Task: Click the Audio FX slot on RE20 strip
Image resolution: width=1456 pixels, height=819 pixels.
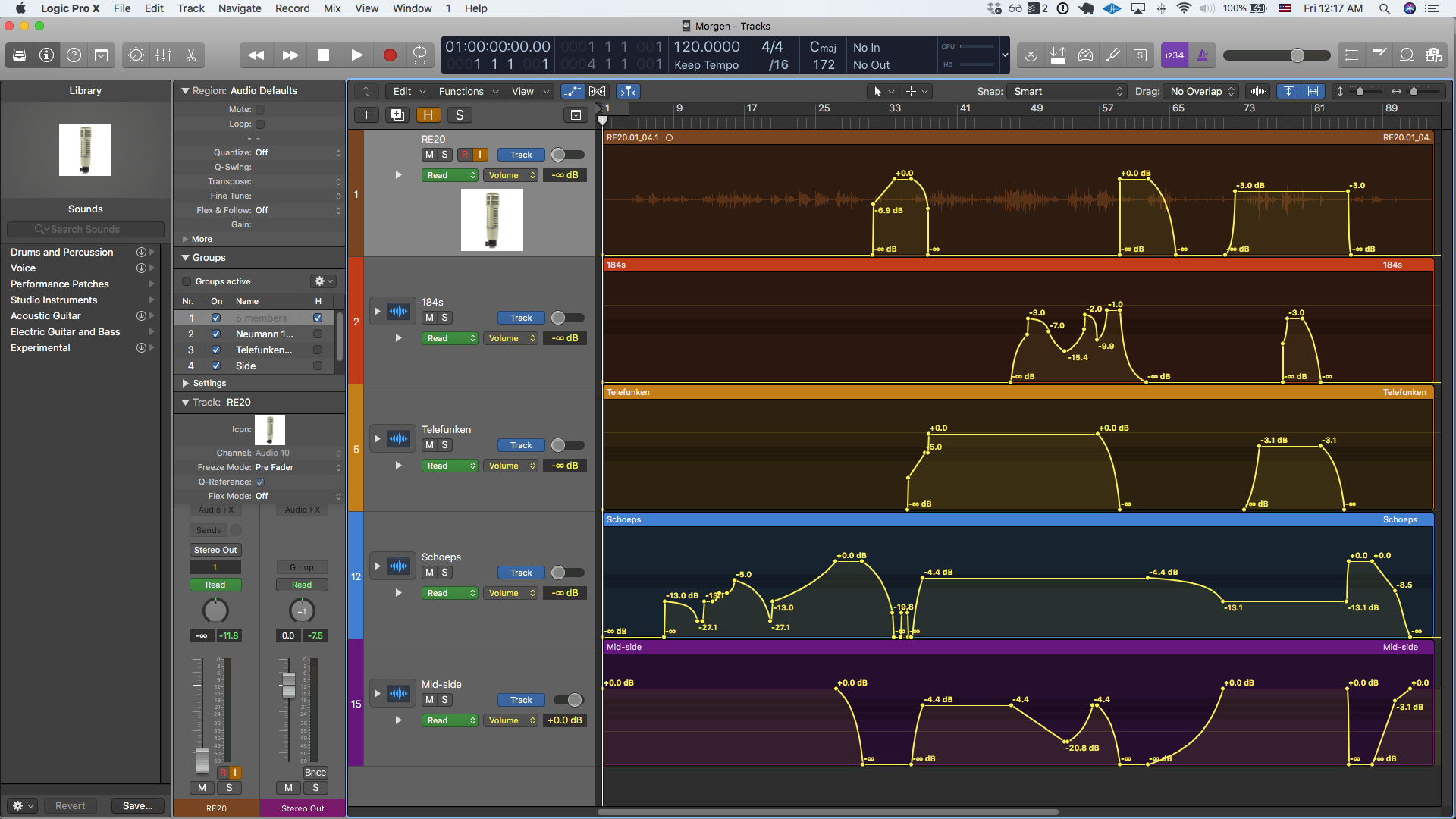Action: (216, 510)
